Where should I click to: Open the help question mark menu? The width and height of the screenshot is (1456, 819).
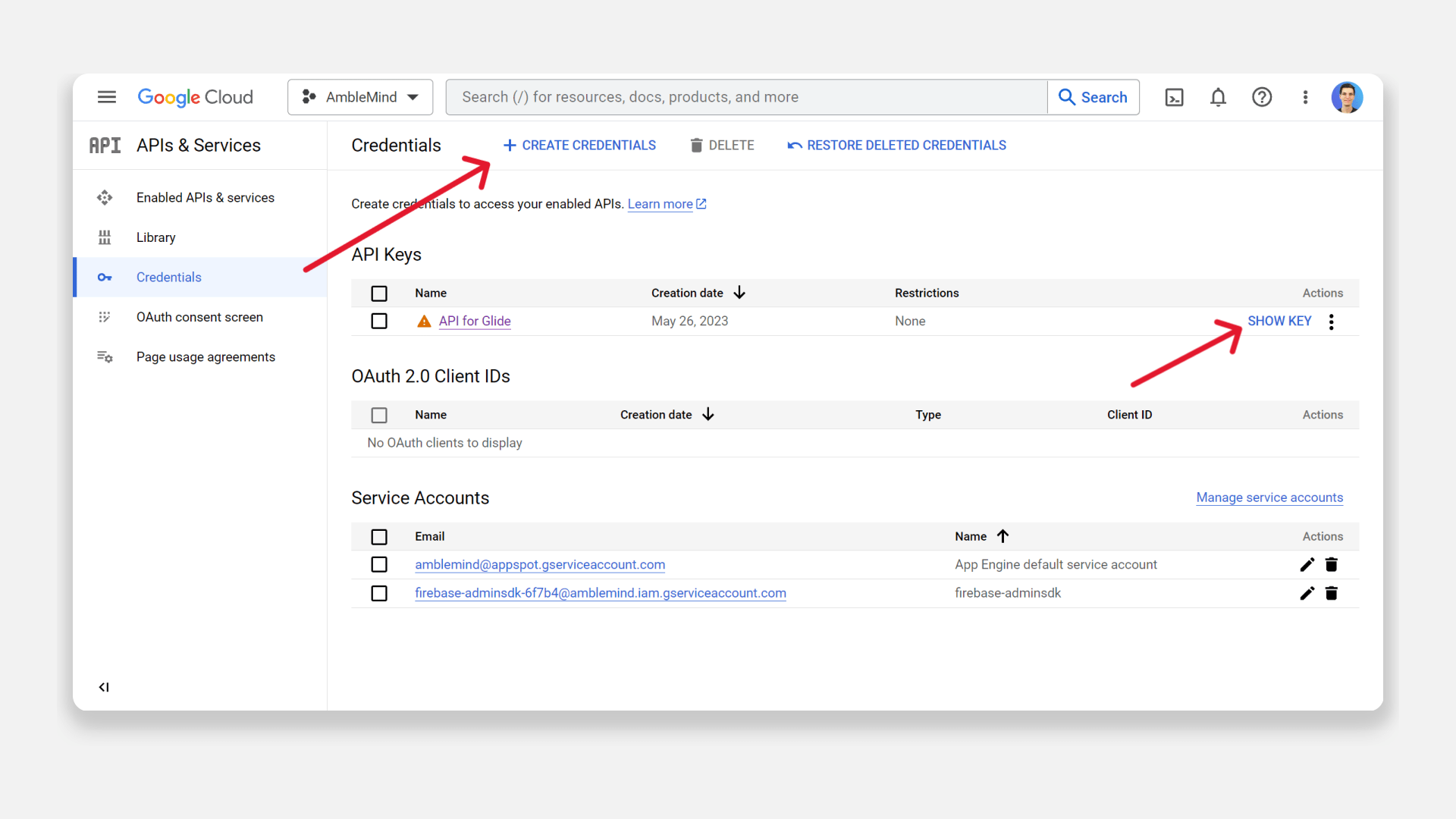pyautogui.click(x=1262, y=97)
